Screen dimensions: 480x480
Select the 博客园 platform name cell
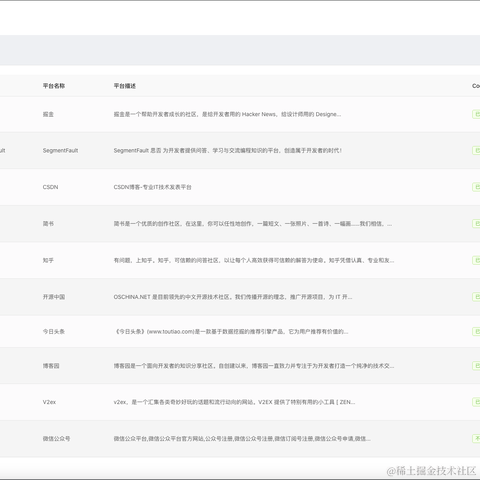(51, 366)
